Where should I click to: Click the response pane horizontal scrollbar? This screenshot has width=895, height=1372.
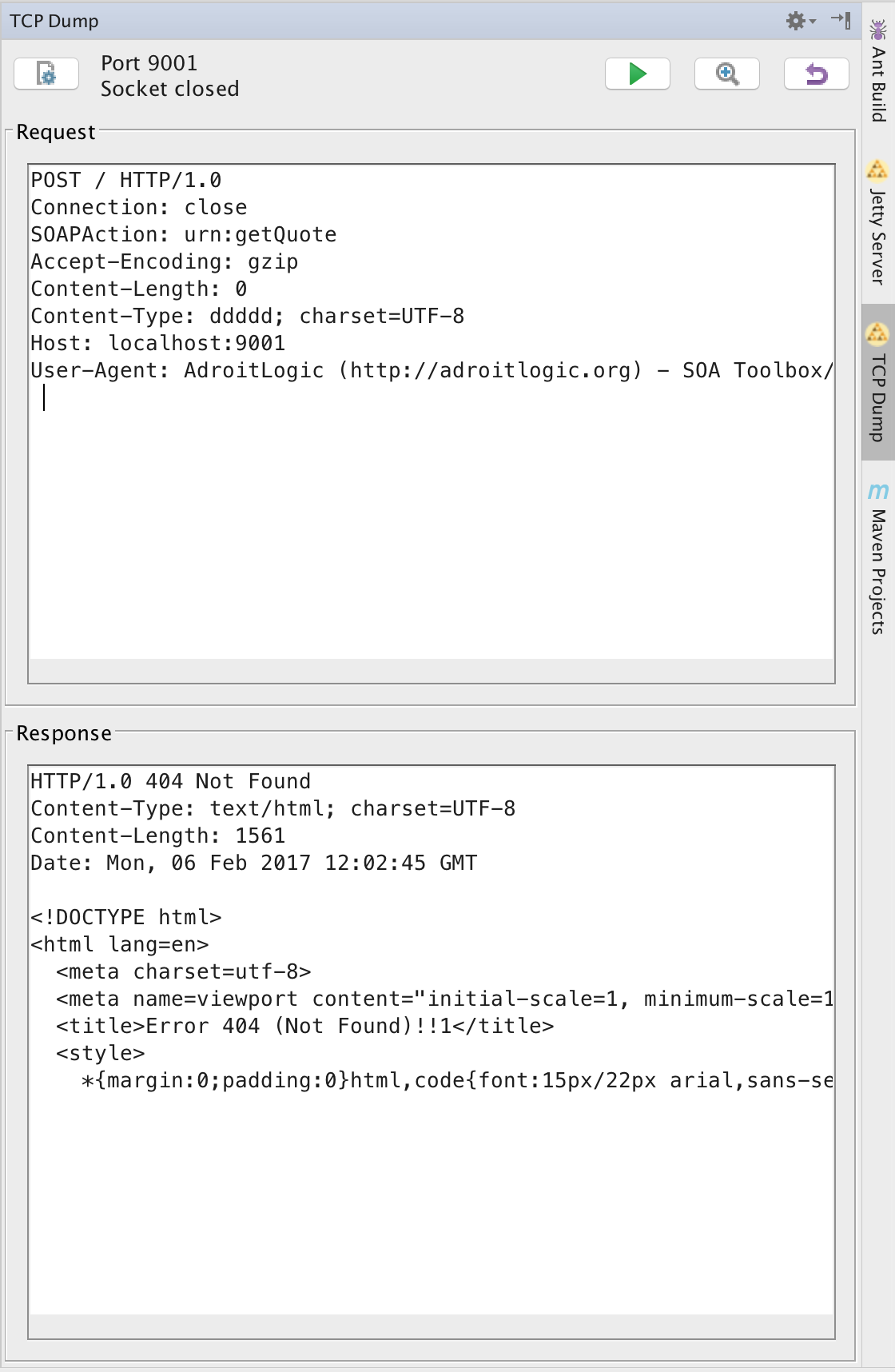432,1326
